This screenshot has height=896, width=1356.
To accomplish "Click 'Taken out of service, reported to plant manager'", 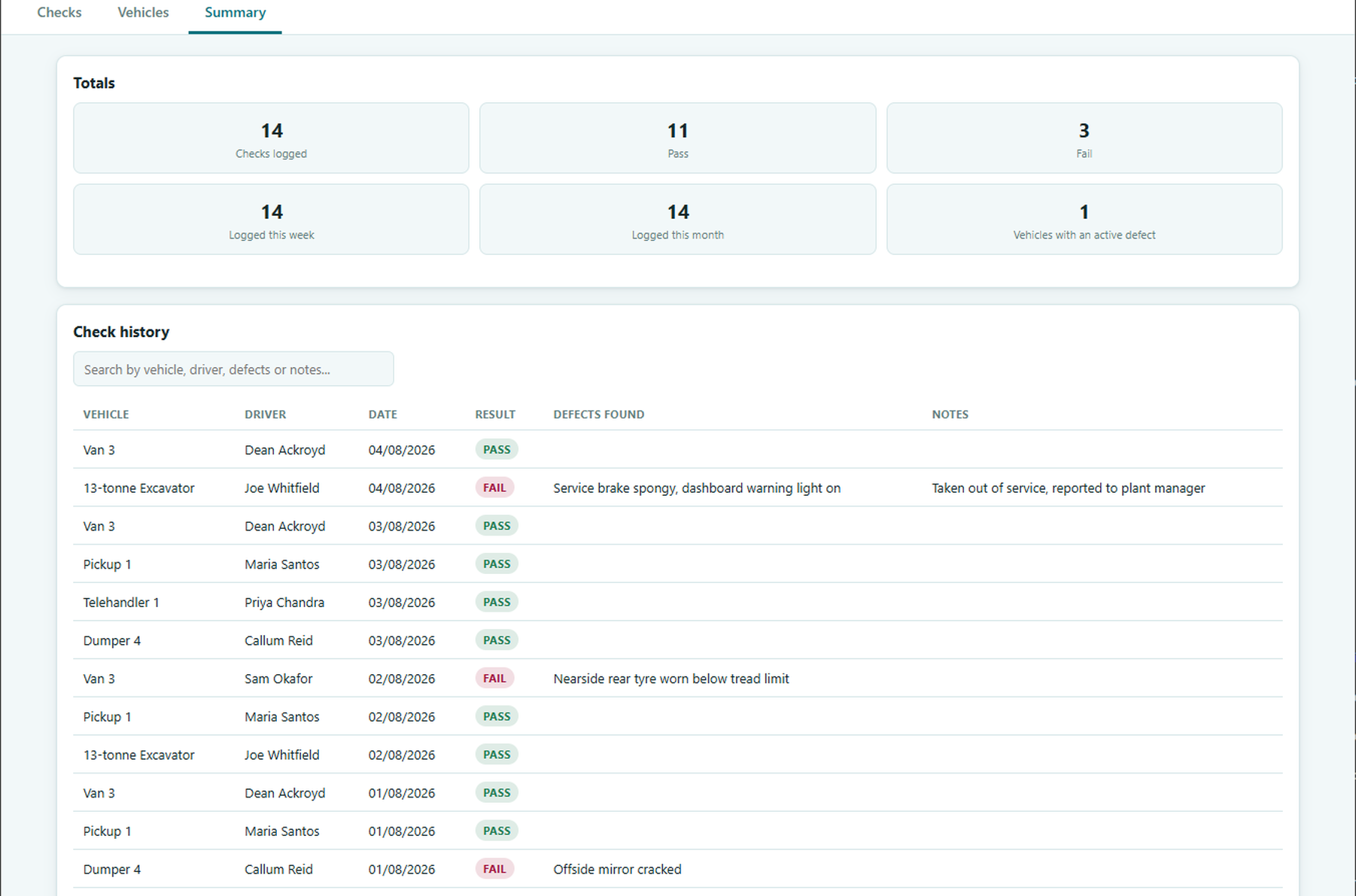I will tap(1068, 488).
